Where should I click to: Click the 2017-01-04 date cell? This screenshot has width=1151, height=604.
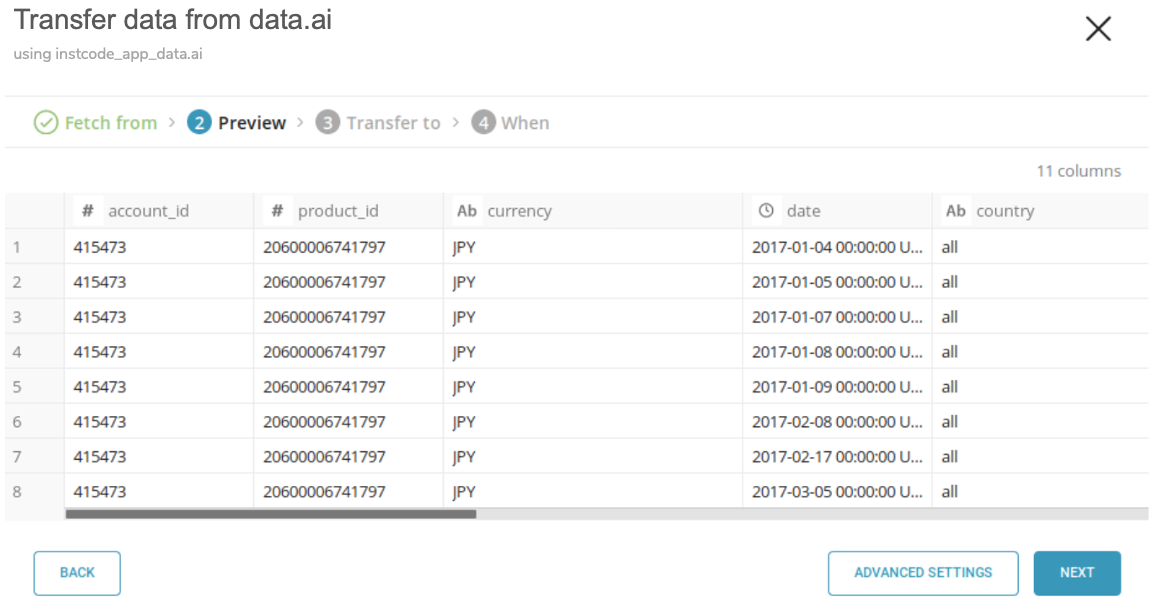tap(836, 247)
